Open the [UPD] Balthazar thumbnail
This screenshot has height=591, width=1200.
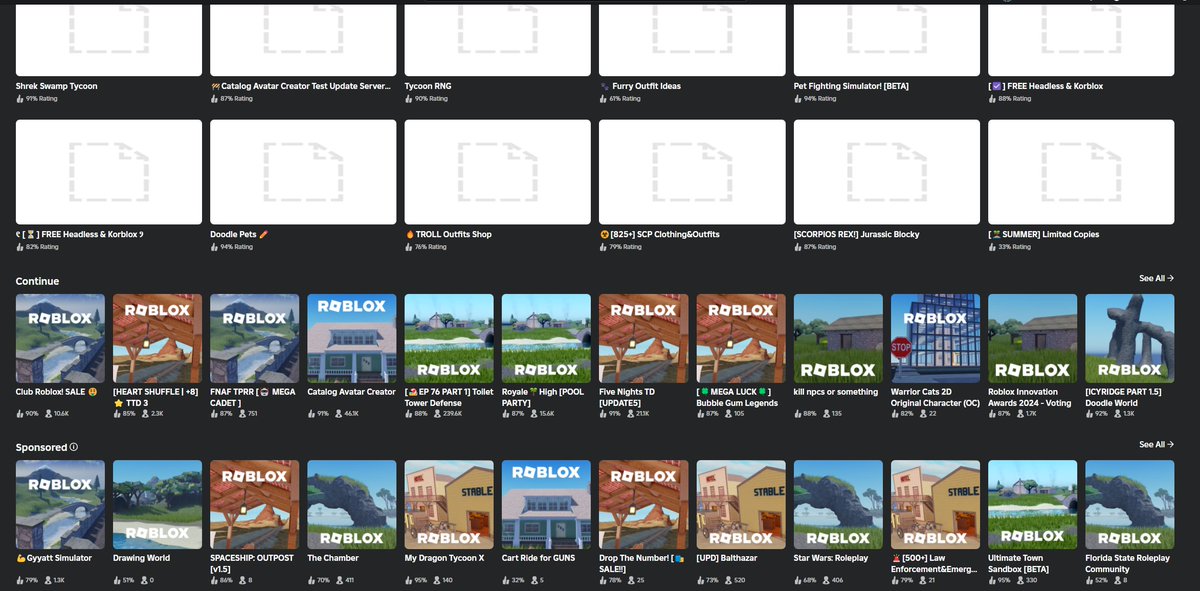(x=741, y=505)
